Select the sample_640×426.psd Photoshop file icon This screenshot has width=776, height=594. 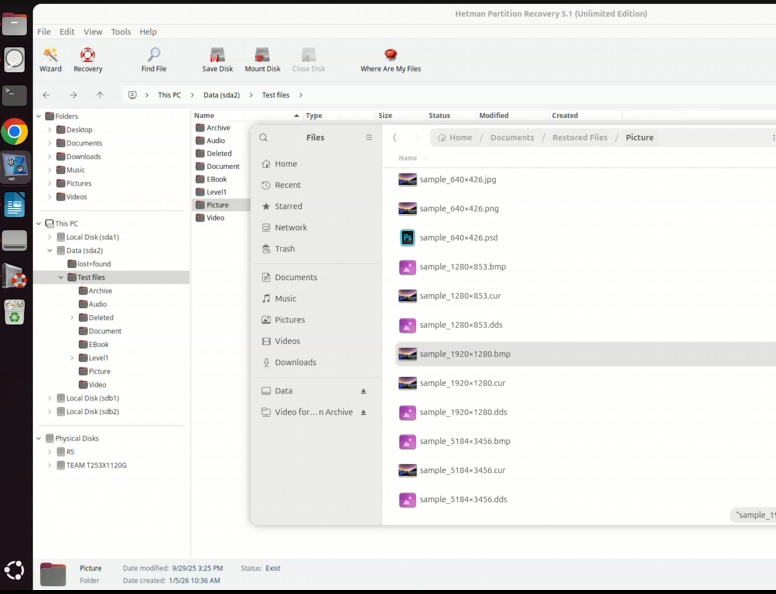coord(407,238)
